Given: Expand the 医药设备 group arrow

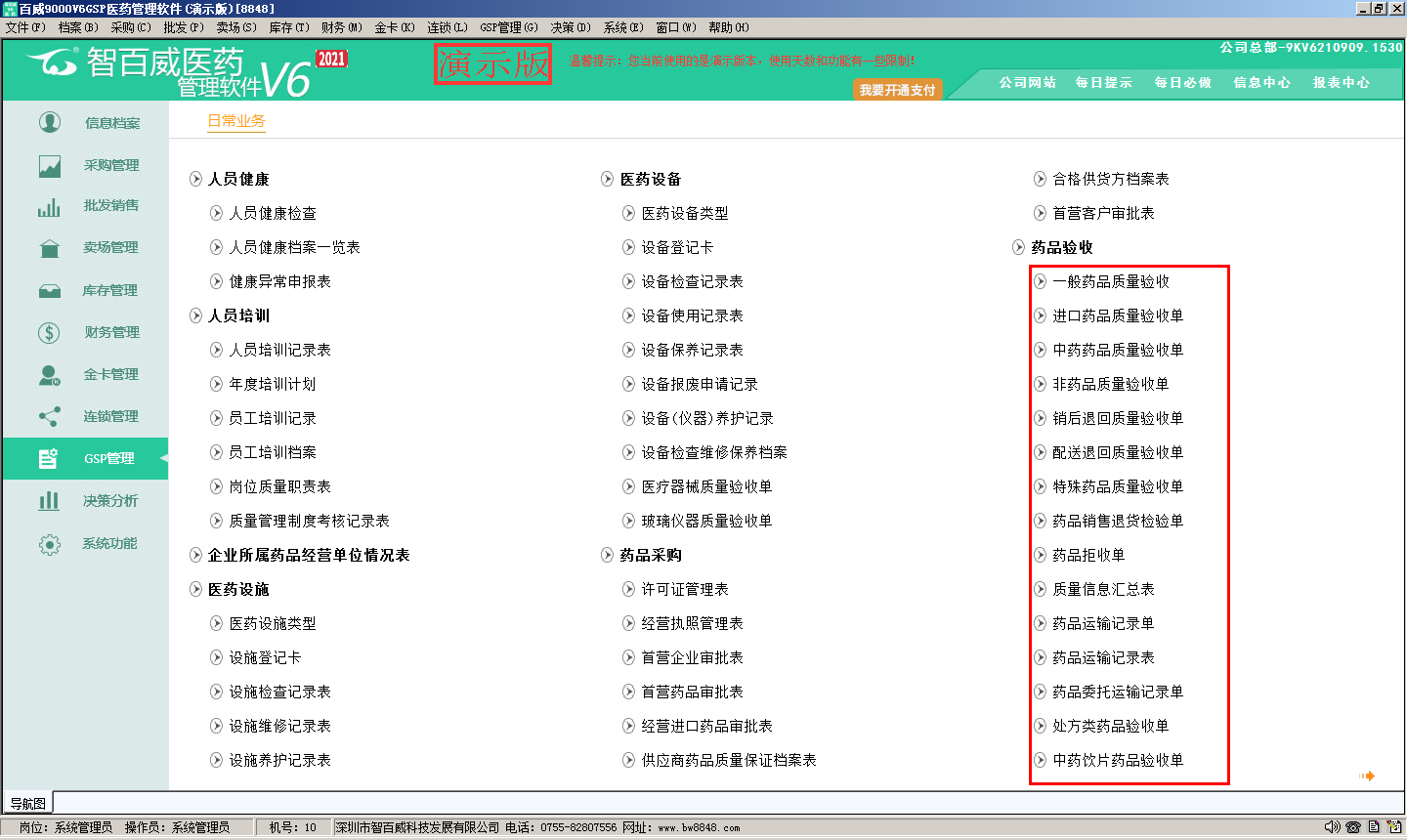Looking at the screenshot, I should 607,179.
